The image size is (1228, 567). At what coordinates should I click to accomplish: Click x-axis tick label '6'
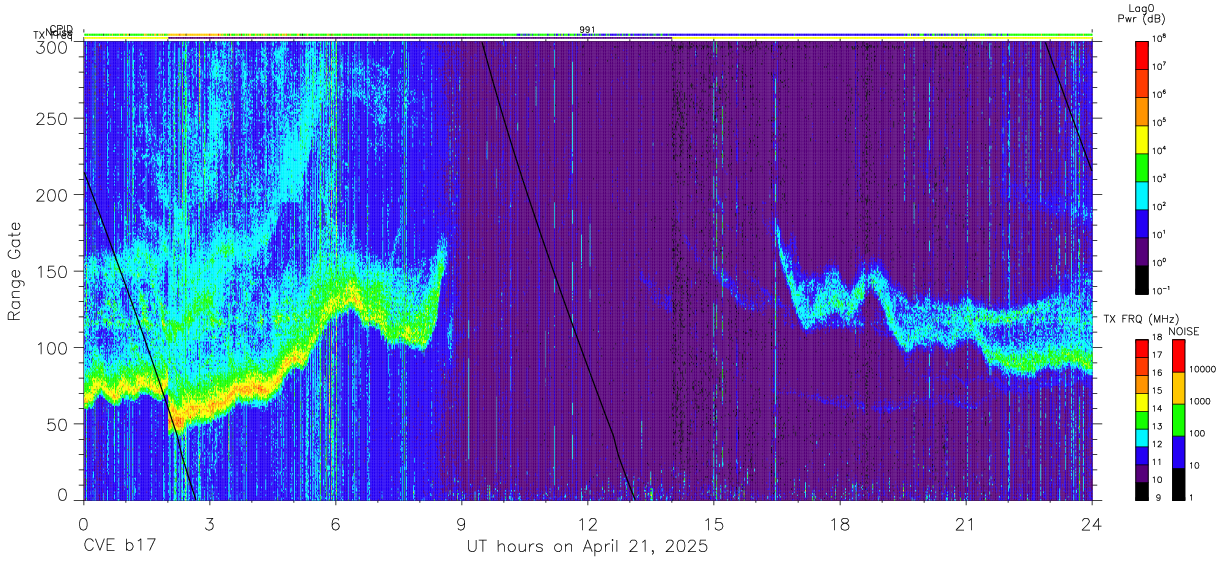(x=335, y=523)
